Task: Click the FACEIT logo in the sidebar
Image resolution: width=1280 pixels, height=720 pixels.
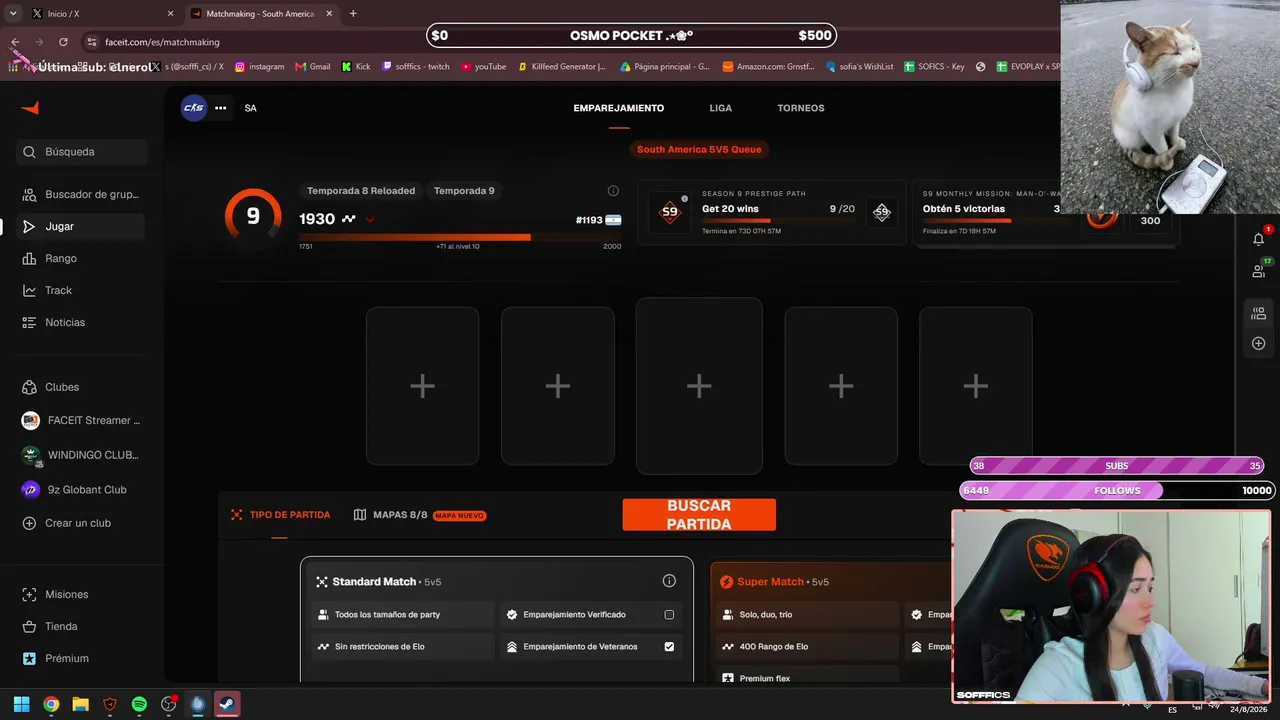Action: tap(30, 108)
